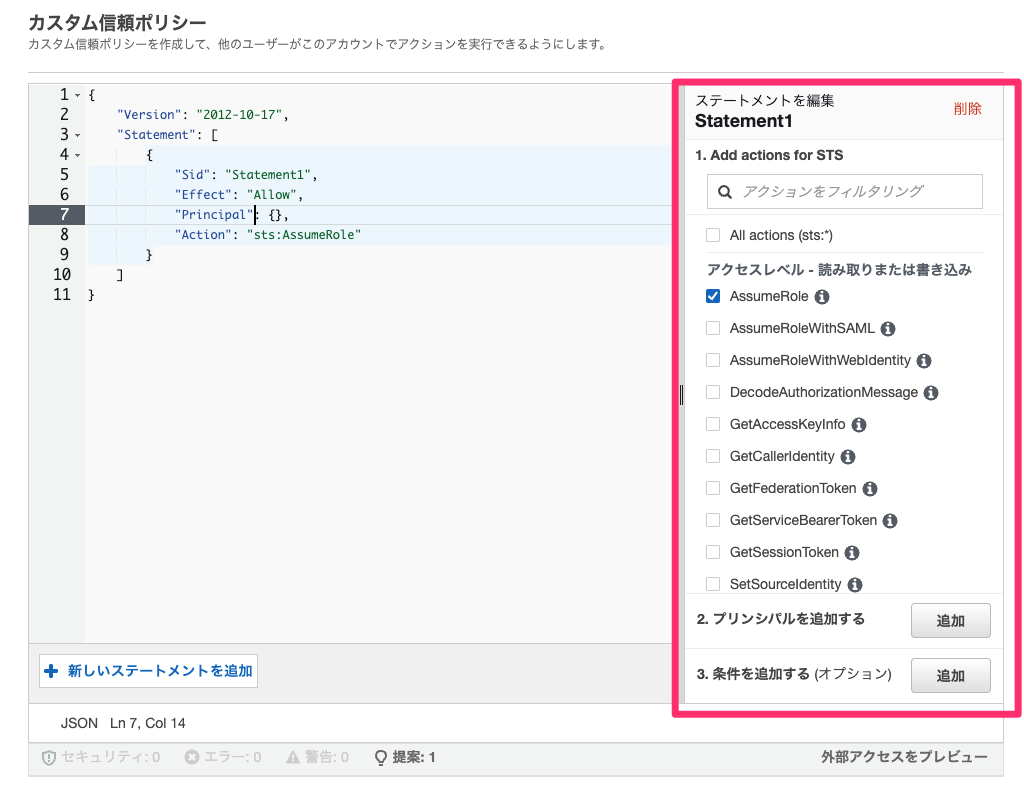Image resolution: width=1024 pixels, height=790 pixels.
Task: Click the search magnifier icon in the action filter
Action: pyautogui.click(x=724, y=192)
